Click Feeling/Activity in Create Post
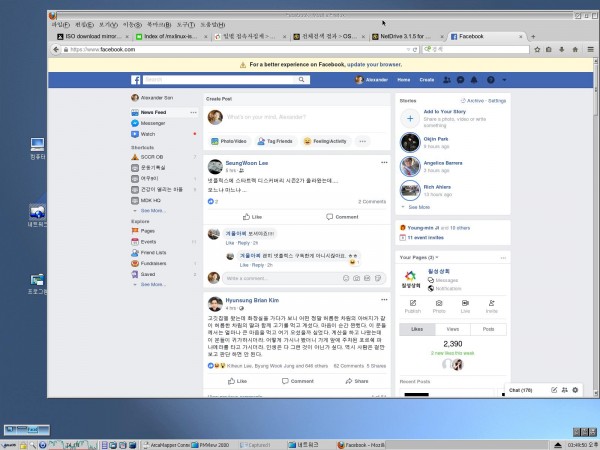Screen dimensions: 600x450 (x=325, y=141)
